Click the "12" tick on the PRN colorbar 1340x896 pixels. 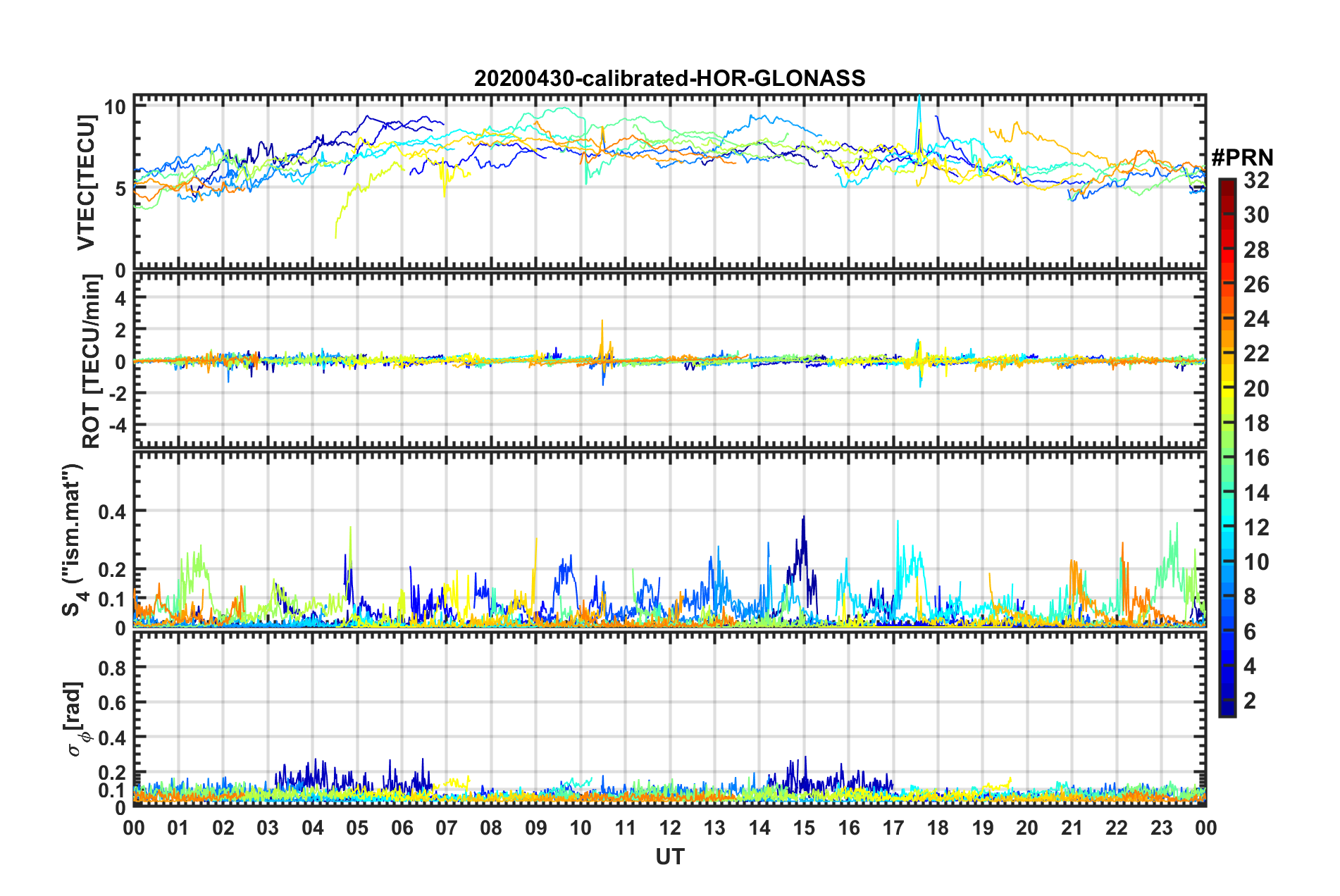pyautogui.click(x=1256, y=528)
